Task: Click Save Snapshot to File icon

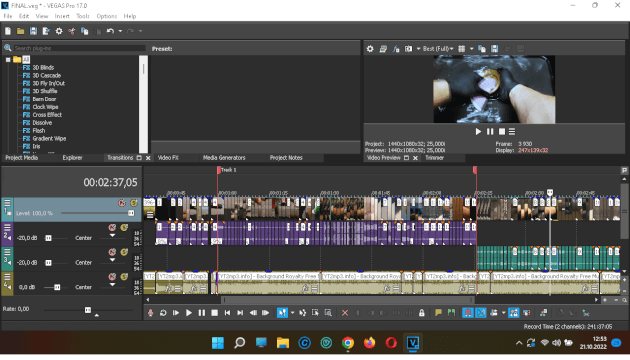Action: coord(495,49)
